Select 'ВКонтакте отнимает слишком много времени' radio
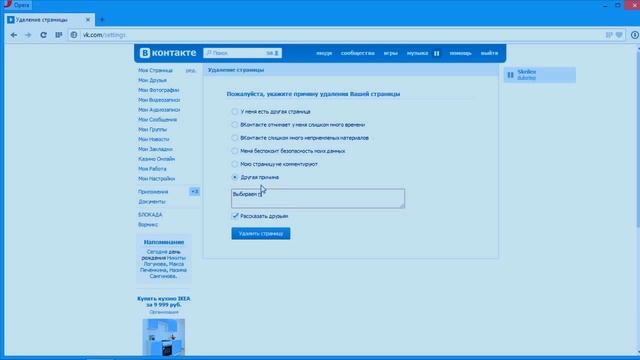Screen dimensions: 640x360 point(235,124)
